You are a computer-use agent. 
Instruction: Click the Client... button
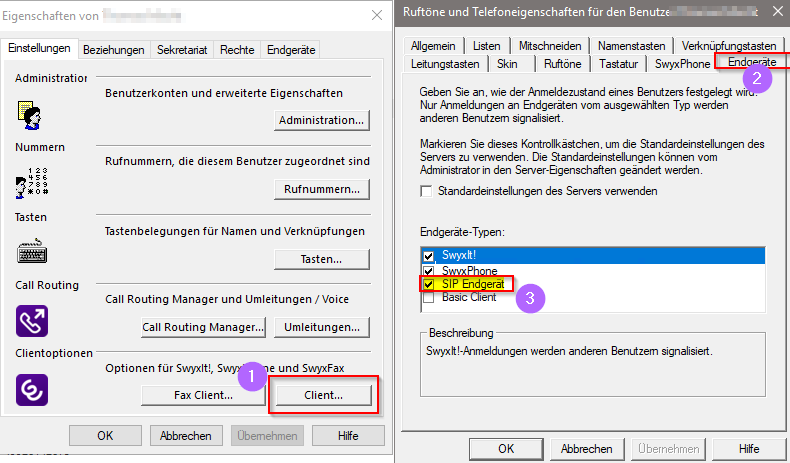point(324,395)
